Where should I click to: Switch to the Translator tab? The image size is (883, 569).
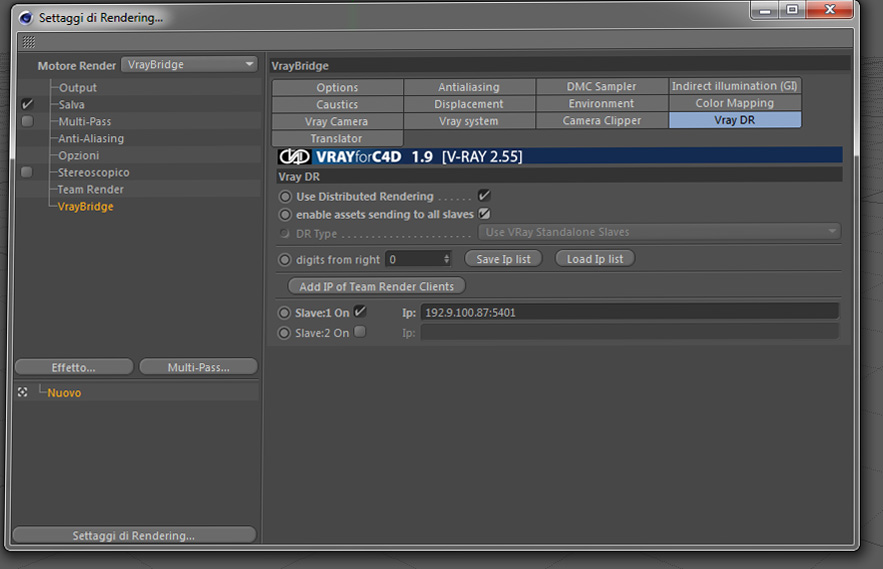[x=337, y=138]
